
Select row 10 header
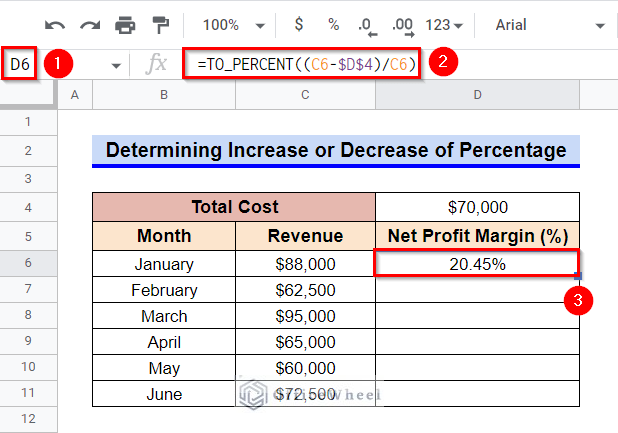click(28, 367)
